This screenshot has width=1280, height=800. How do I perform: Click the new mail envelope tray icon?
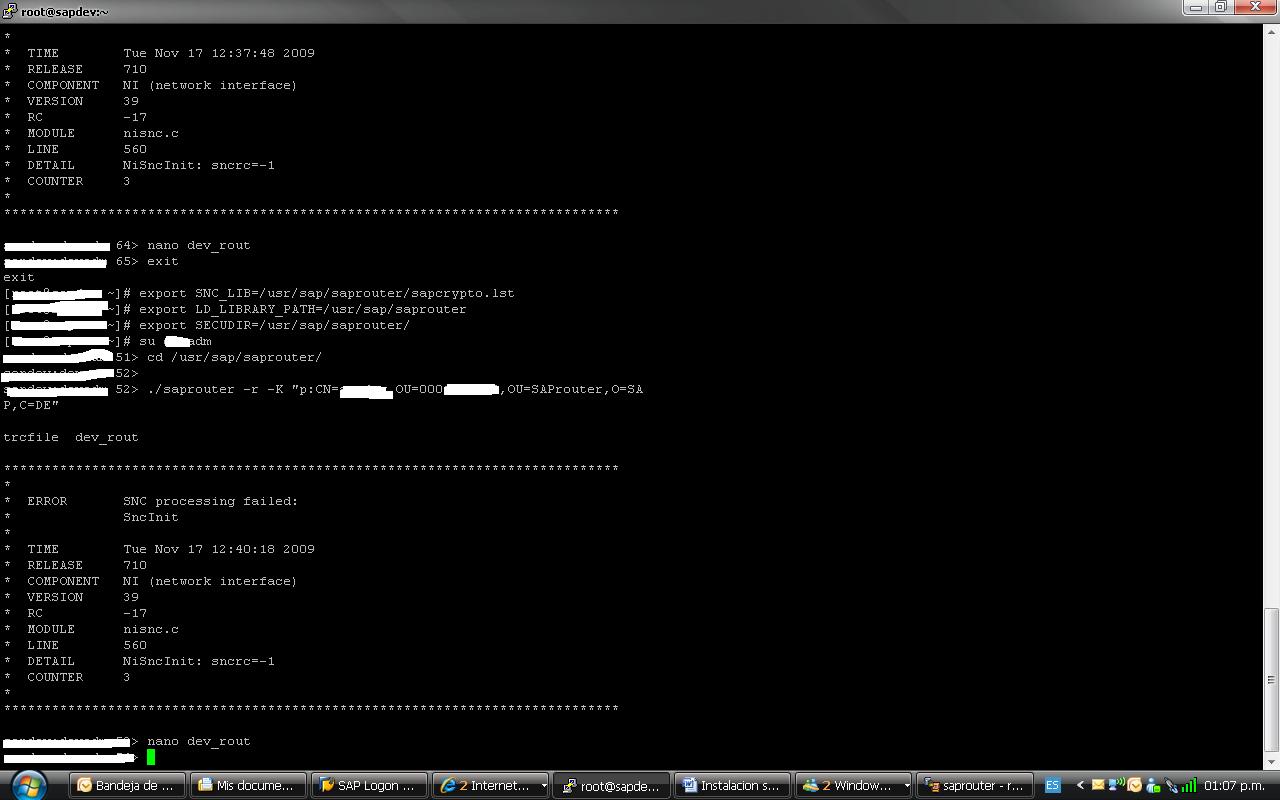coord(1098,785)
